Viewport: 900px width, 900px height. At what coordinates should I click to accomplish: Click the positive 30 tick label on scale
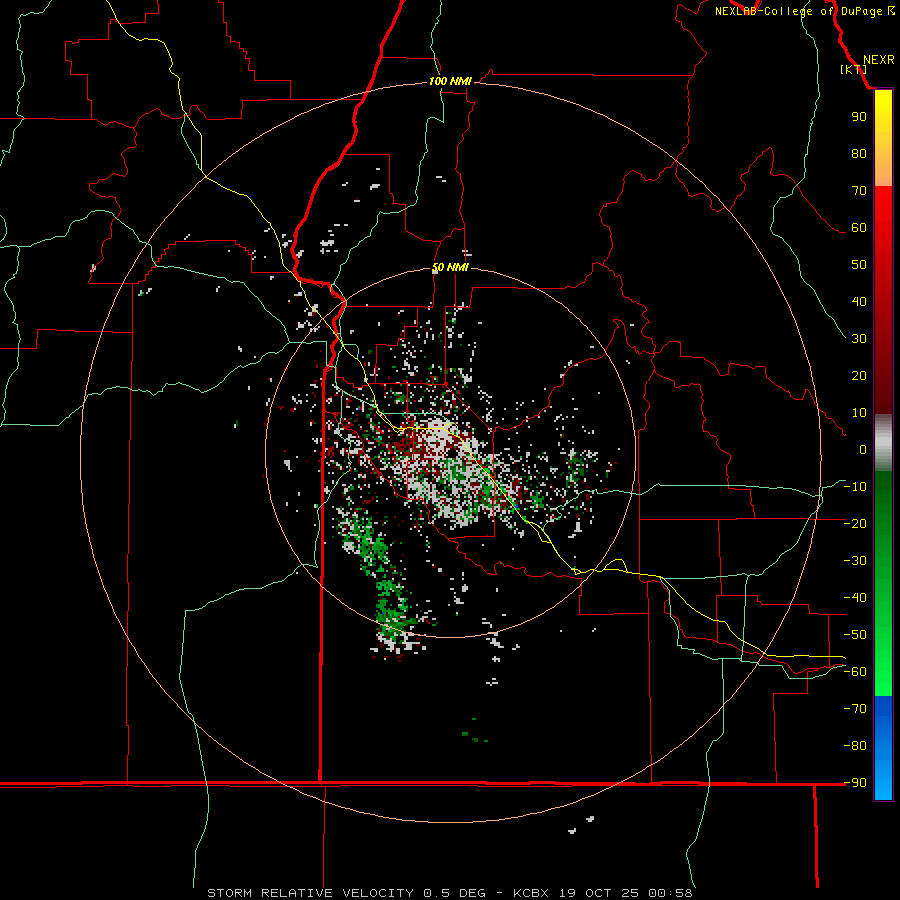pos(859,339)
